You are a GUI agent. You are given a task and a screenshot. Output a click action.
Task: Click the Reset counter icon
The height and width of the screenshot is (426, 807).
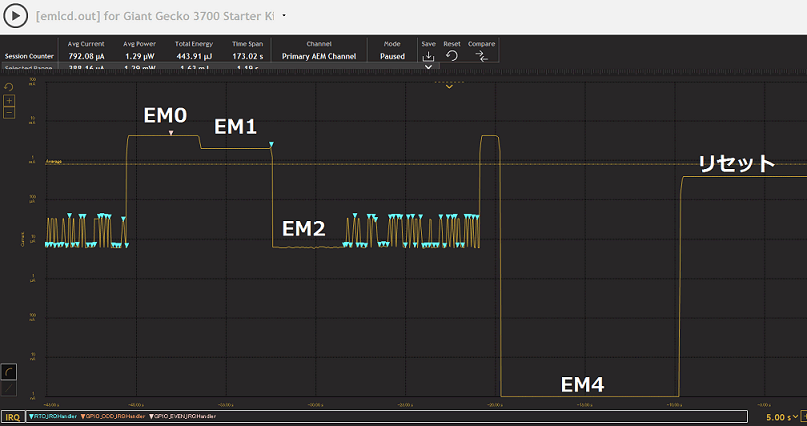click(452, 56)
